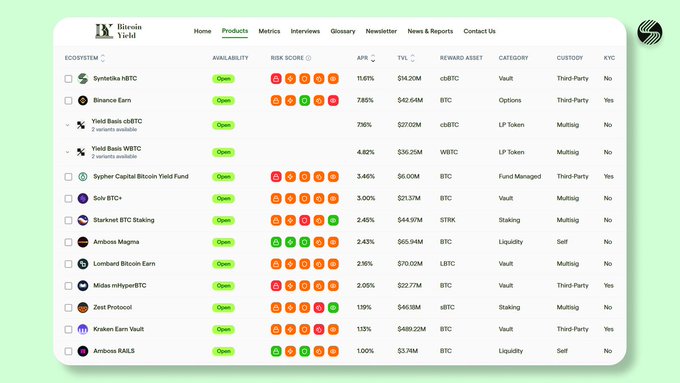The width and height of the screenshot is (680, 383).
Task: Click '2 variants available' under Yield Basis WBTC
Action: point(114,157)
